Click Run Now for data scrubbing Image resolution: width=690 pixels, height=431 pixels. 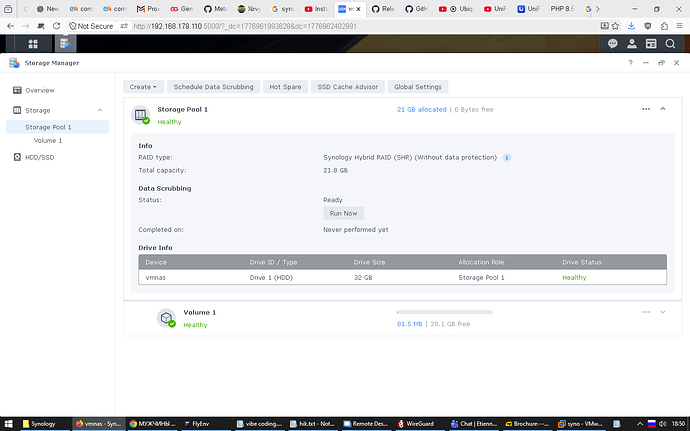tap(343, 213)
